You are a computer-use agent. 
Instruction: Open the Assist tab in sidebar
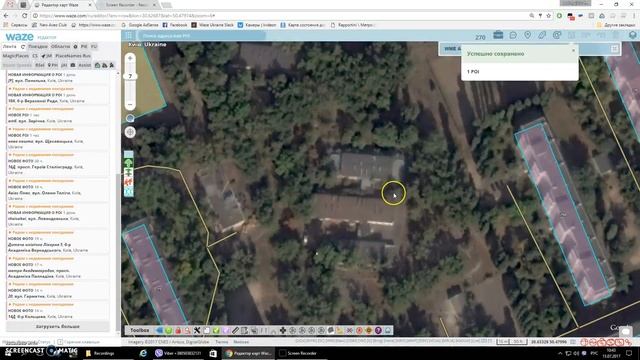(84, 65)
